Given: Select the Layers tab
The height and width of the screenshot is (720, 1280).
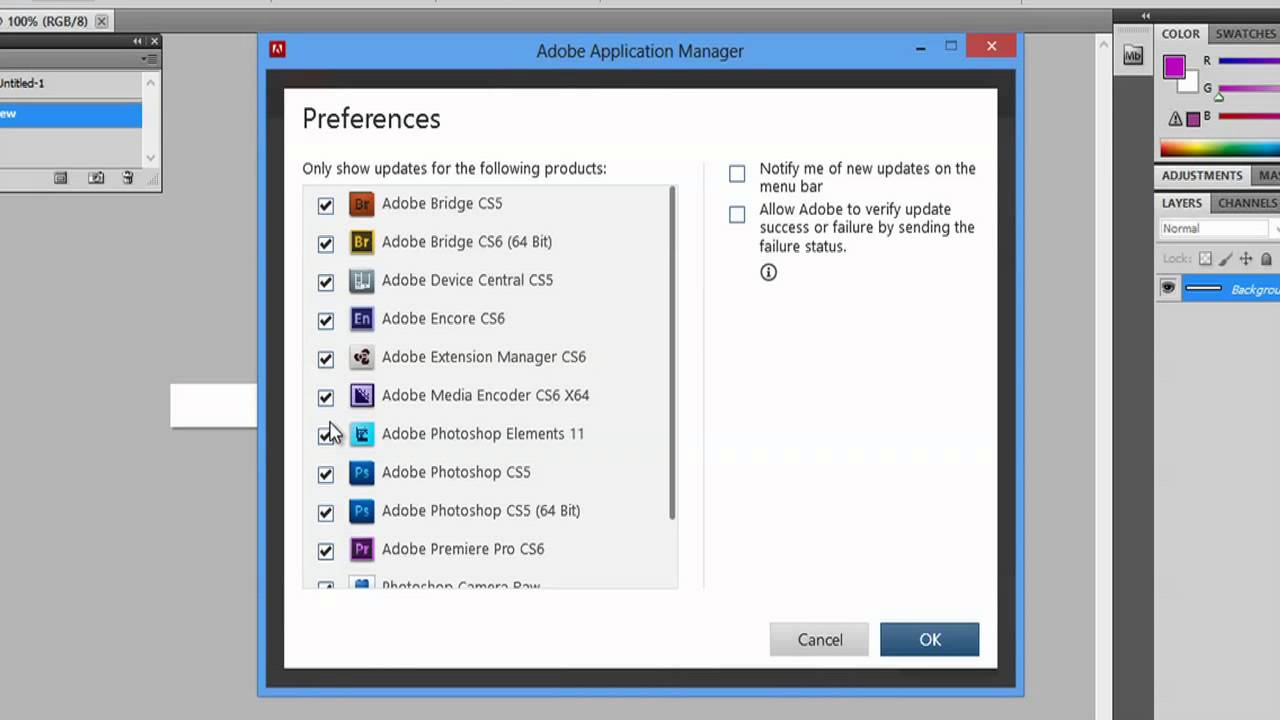Looking at the screenshot, I should 1181,203.
